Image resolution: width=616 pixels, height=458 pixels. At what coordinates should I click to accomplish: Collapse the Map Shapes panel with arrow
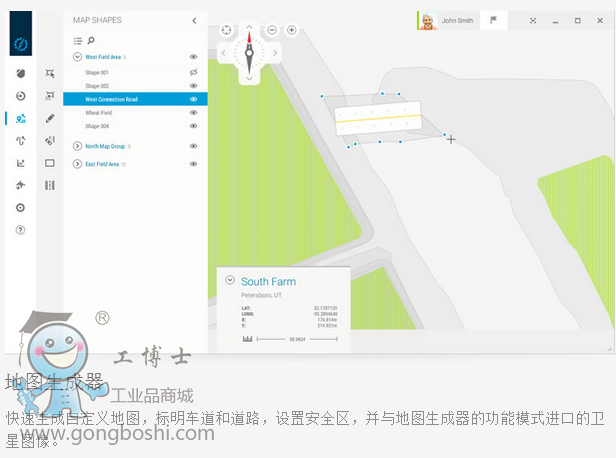[194, 20]
